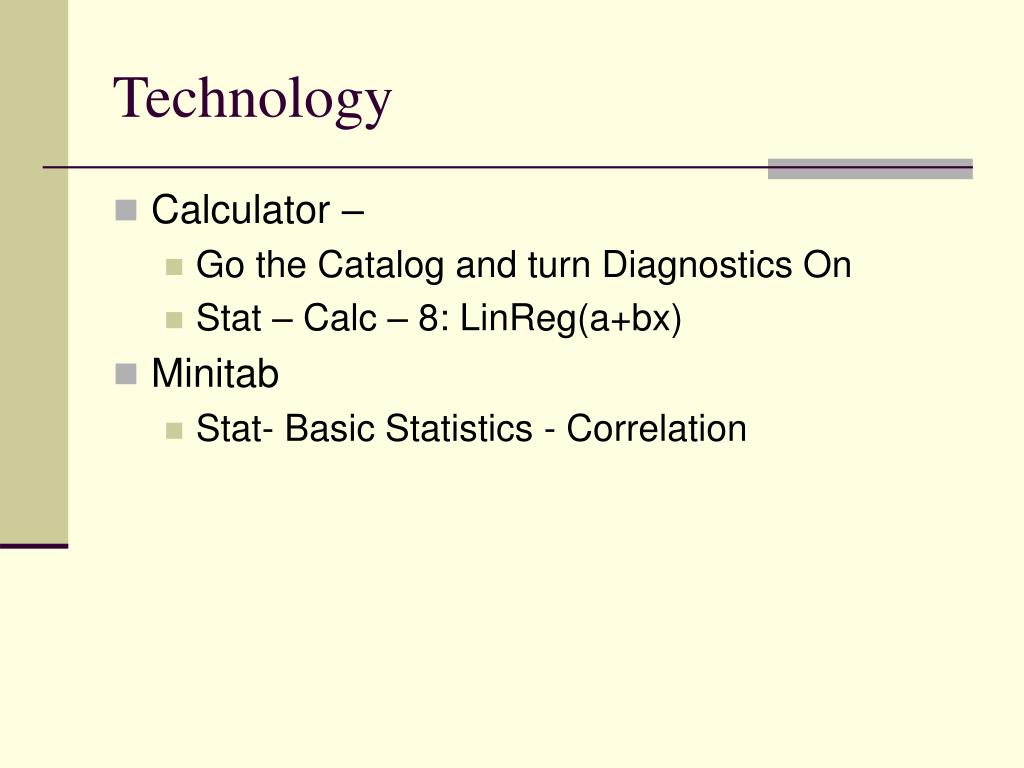
Task: Click the LinReg(a+bx) text
Action: (571, 319)
